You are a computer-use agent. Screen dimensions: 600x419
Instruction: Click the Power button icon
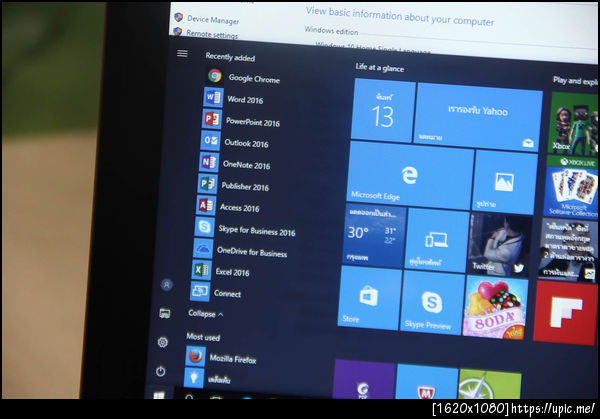pyautogui.click(x=161, y=371)
